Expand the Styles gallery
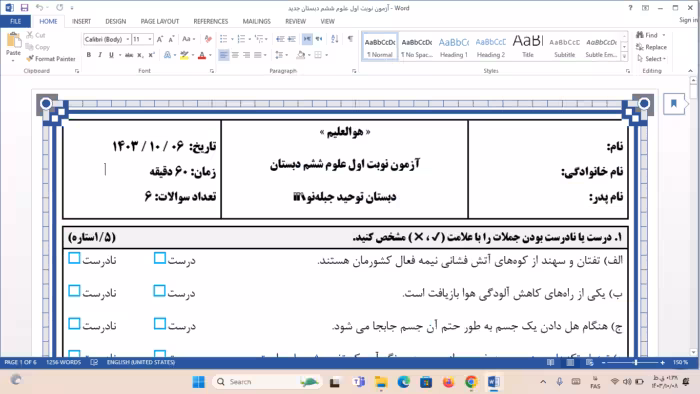 point(625,57)
